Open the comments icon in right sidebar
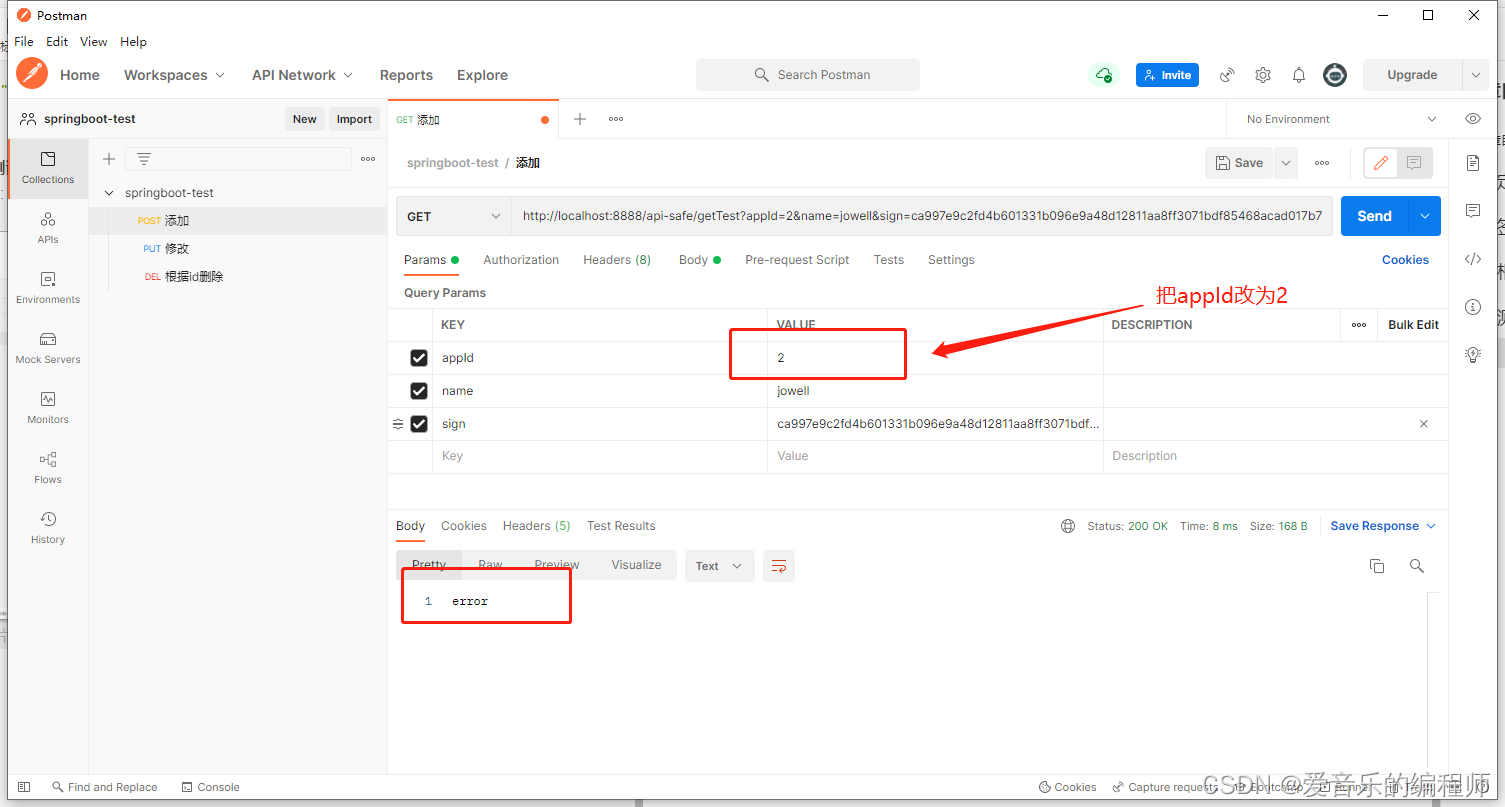This screenshot has width=1505, height=807. point(1473,211)
